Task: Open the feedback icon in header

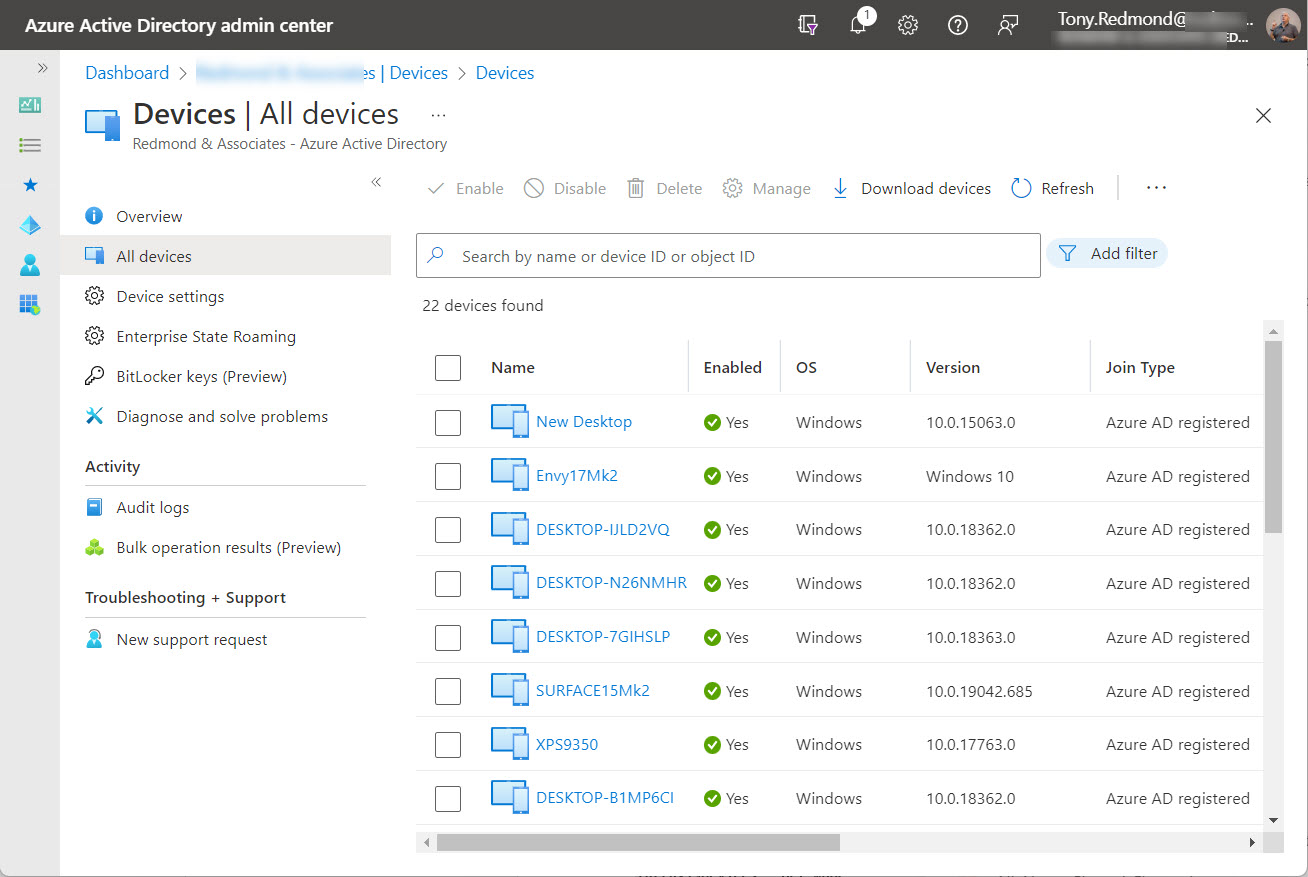Action: (1008, 26)
